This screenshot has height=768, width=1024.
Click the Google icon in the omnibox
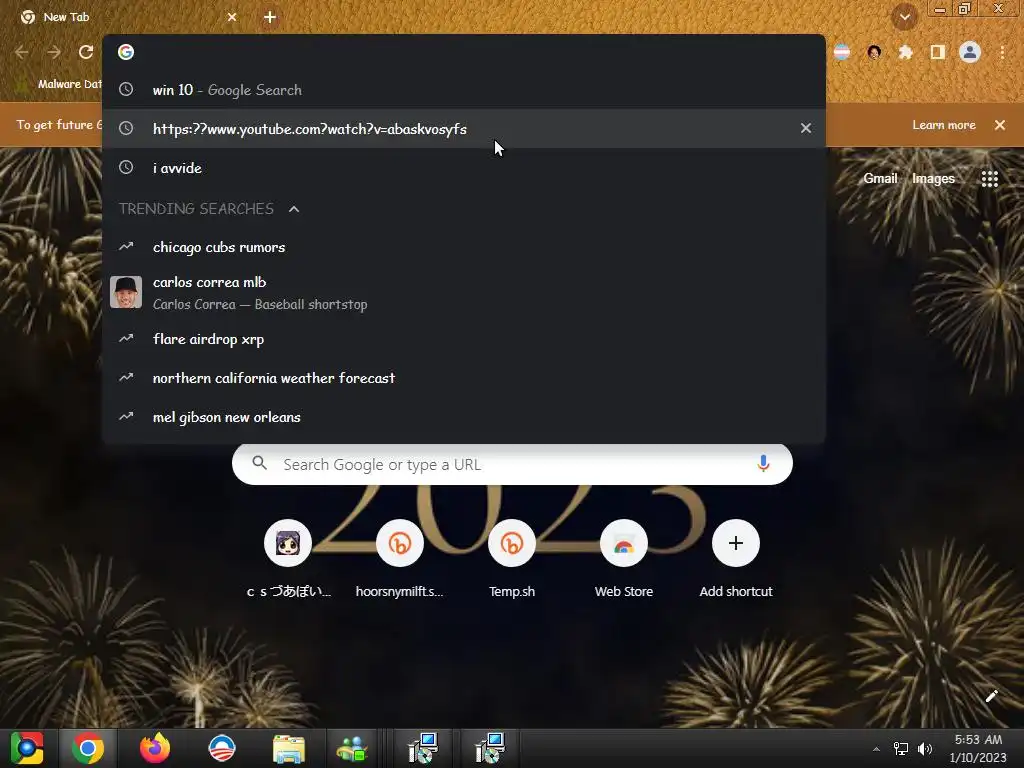[x=126, y=52]
